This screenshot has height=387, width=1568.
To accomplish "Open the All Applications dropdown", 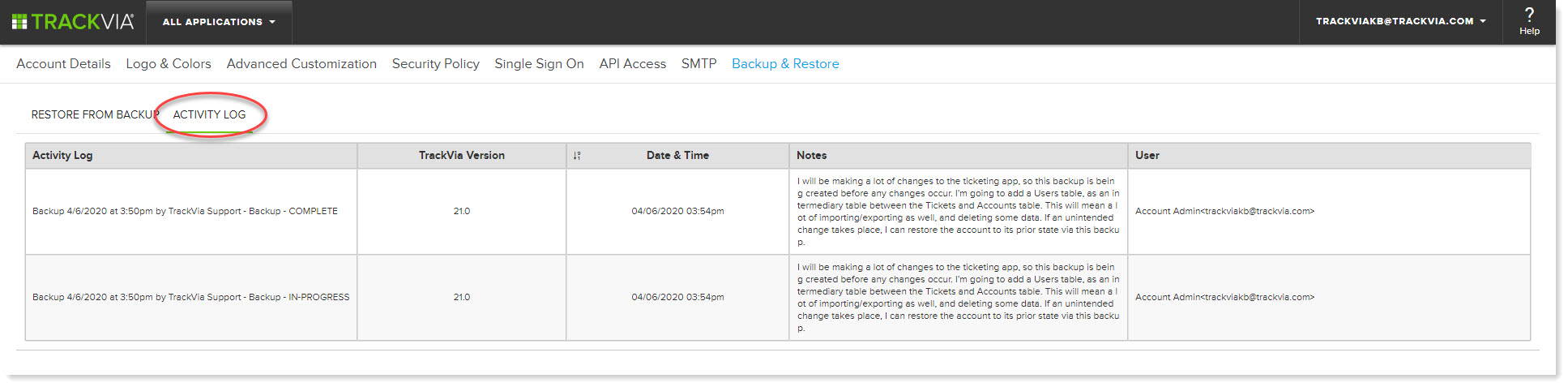I will tap(219, 22).
